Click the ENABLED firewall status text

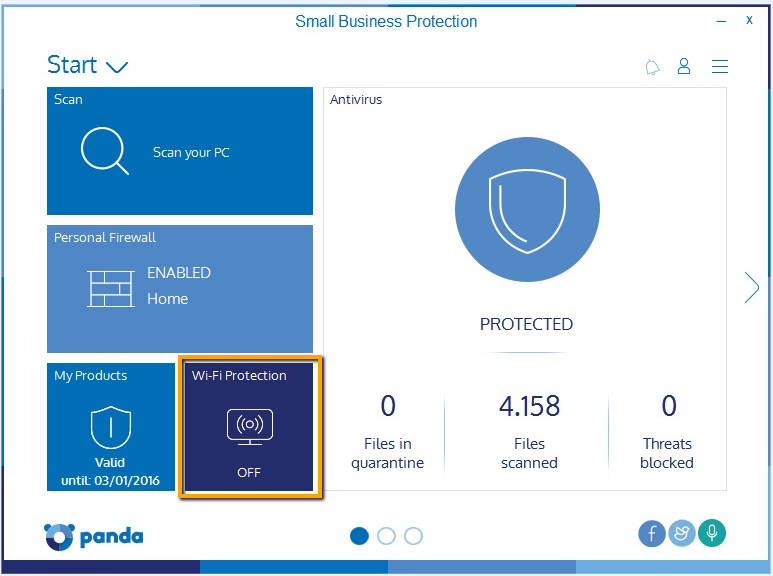[179, 273]
